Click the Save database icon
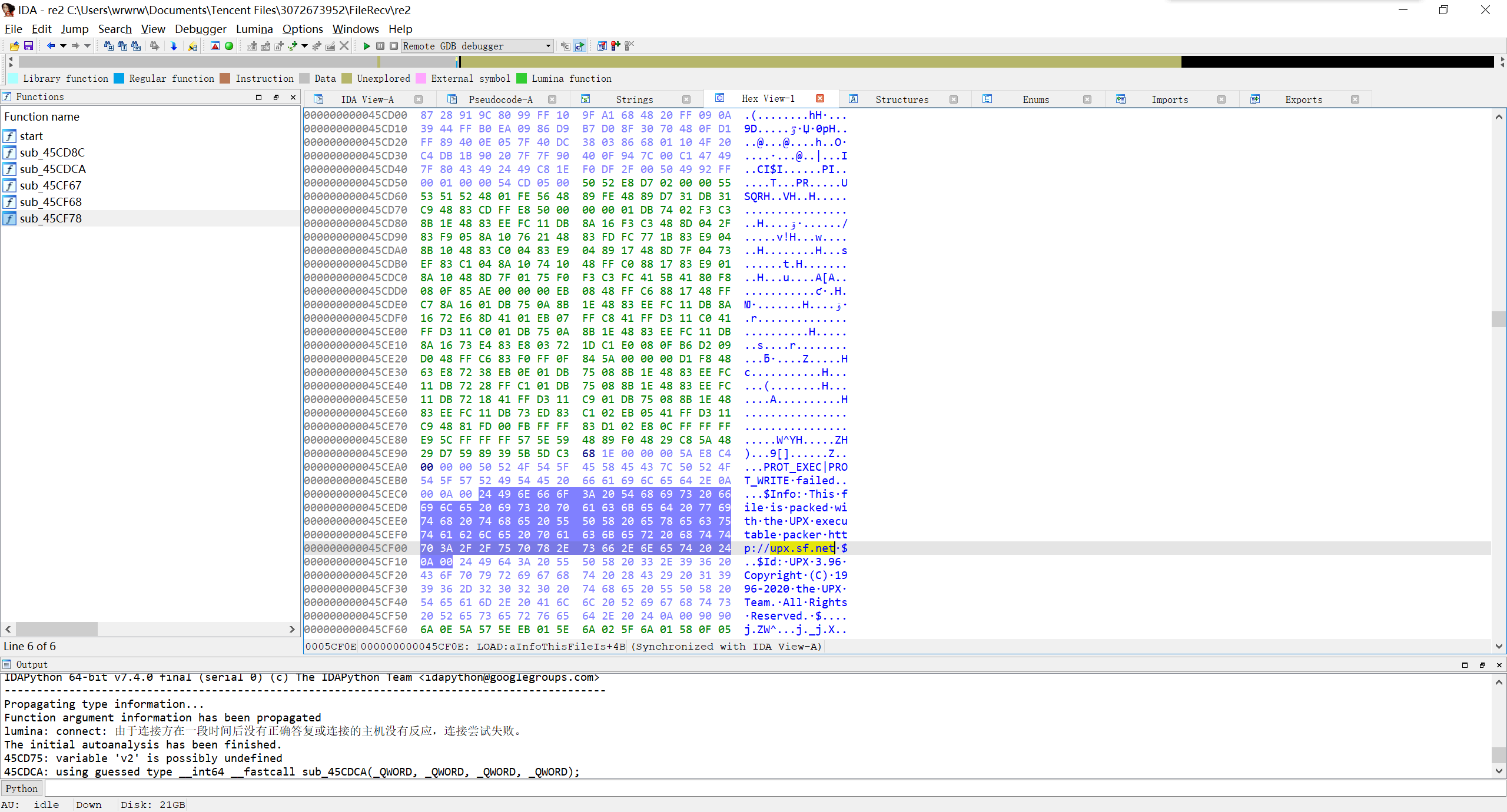The width and height of the screenshot is (1507, 812). pyautogui.click(x=28, y=46)
